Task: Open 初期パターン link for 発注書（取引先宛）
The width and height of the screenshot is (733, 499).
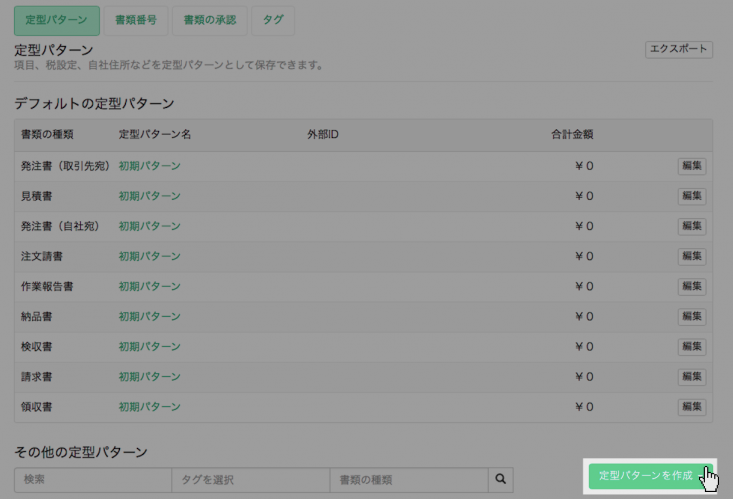Action: 150,166
